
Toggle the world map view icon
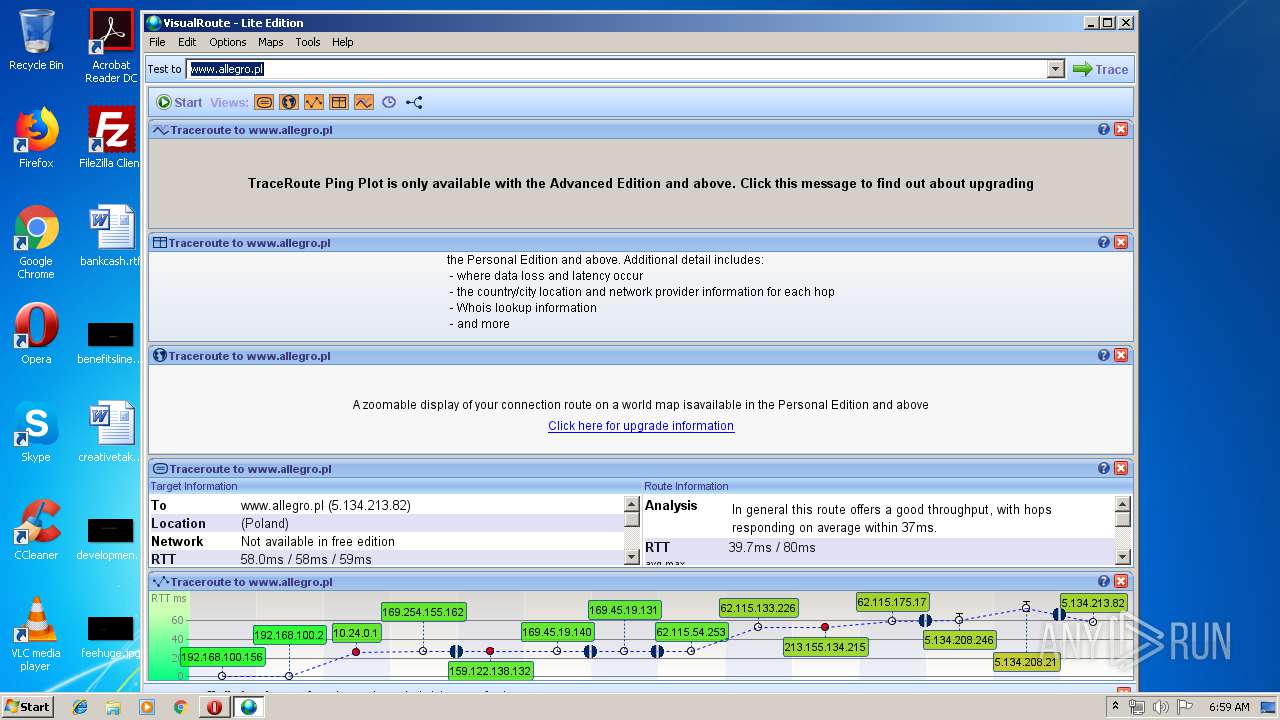tap(289, 102)
